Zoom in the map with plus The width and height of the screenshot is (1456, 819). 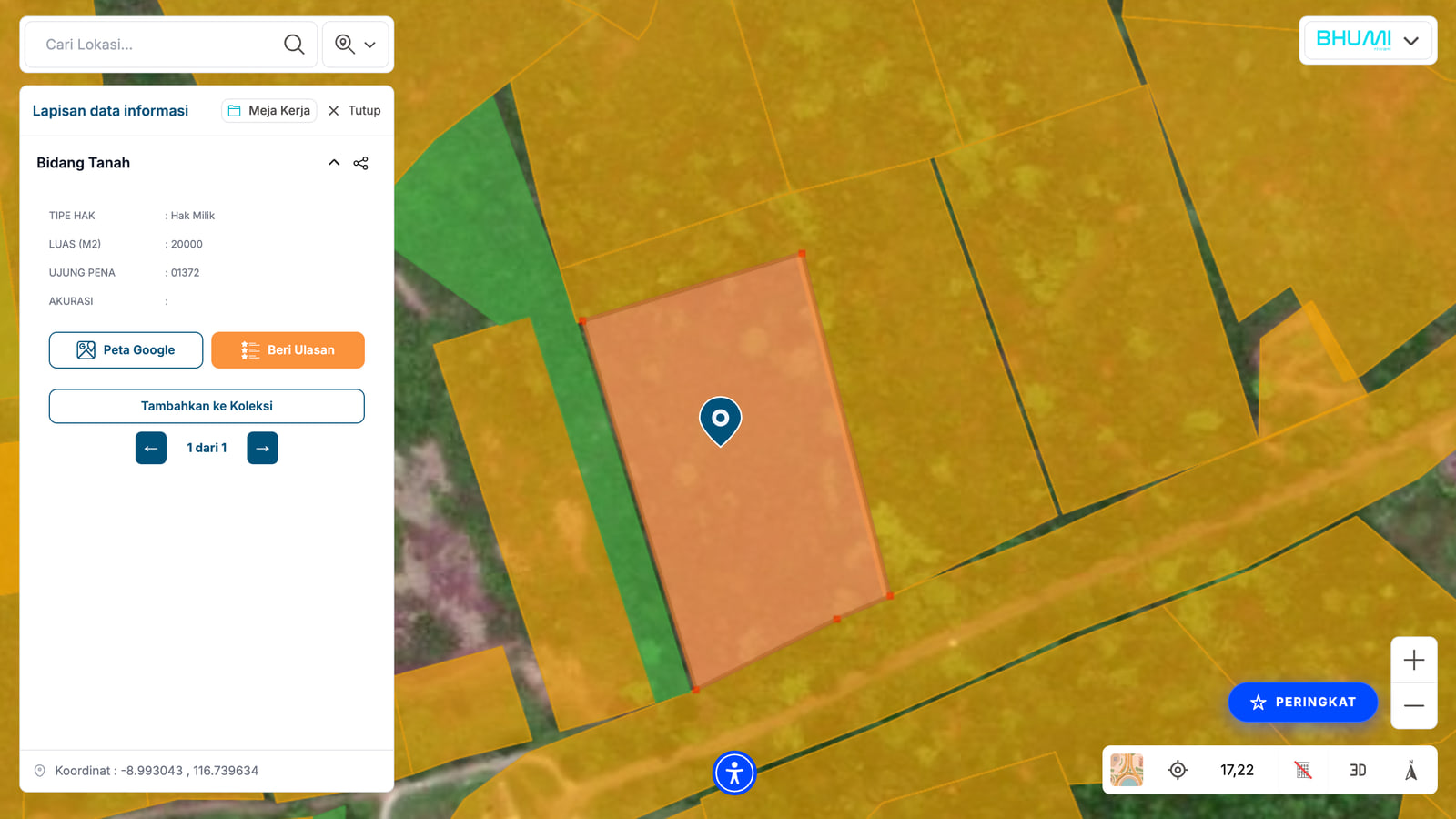[x=1413, y=660]
